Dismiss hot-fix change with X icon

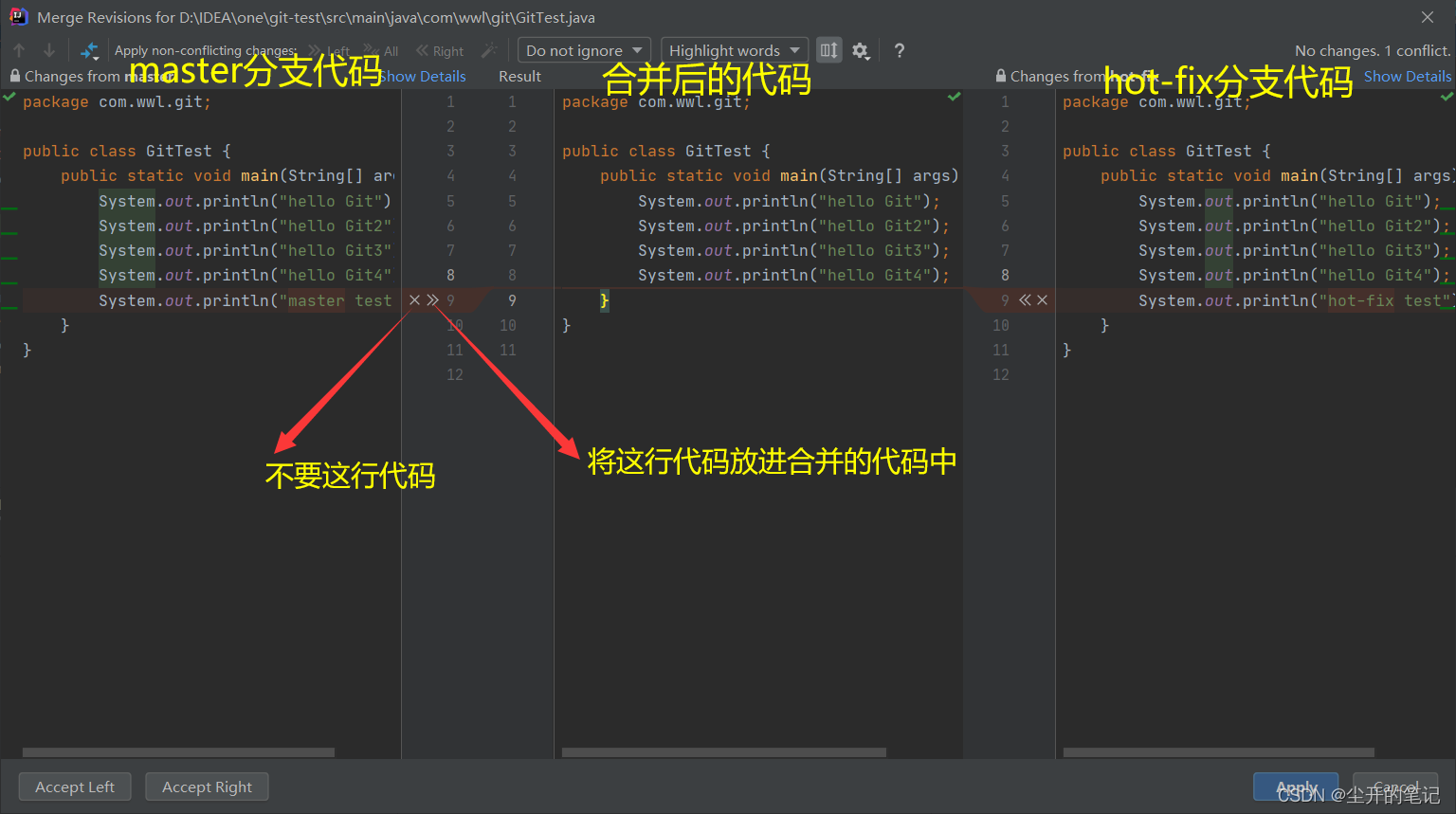click(x=1043, y=299)
